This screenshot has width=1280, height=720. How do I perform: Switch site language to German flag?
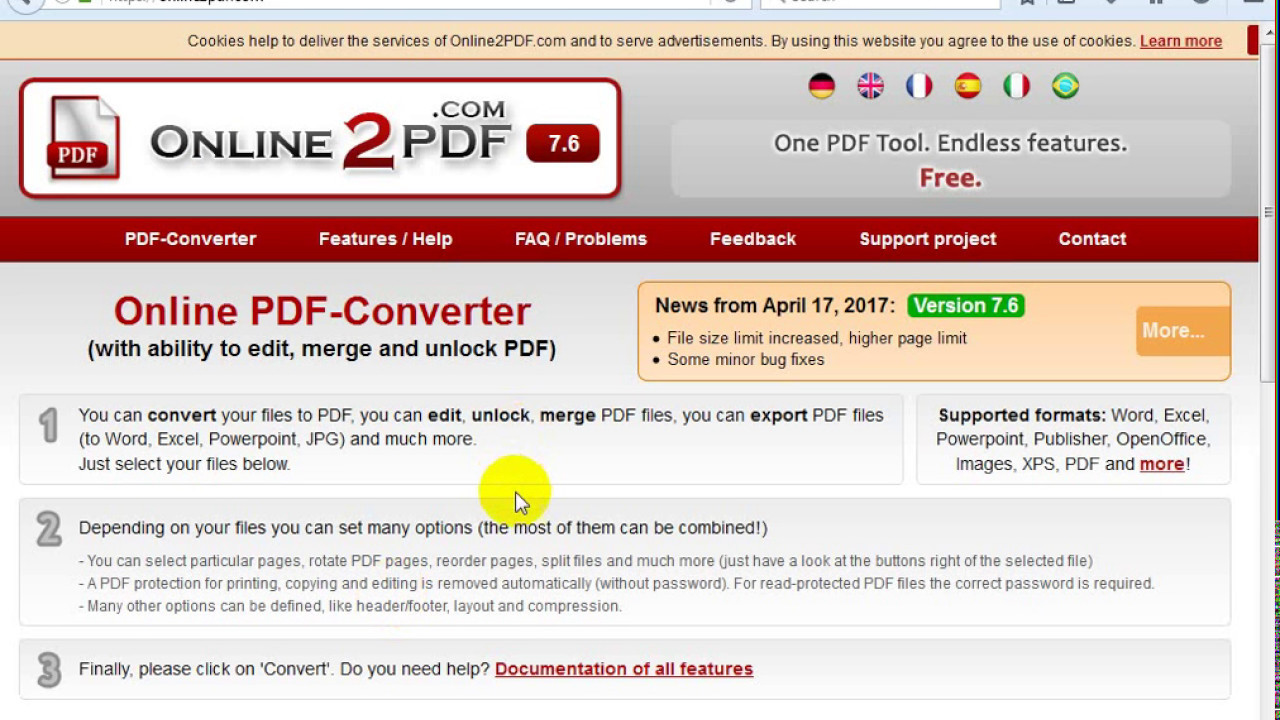822,86
